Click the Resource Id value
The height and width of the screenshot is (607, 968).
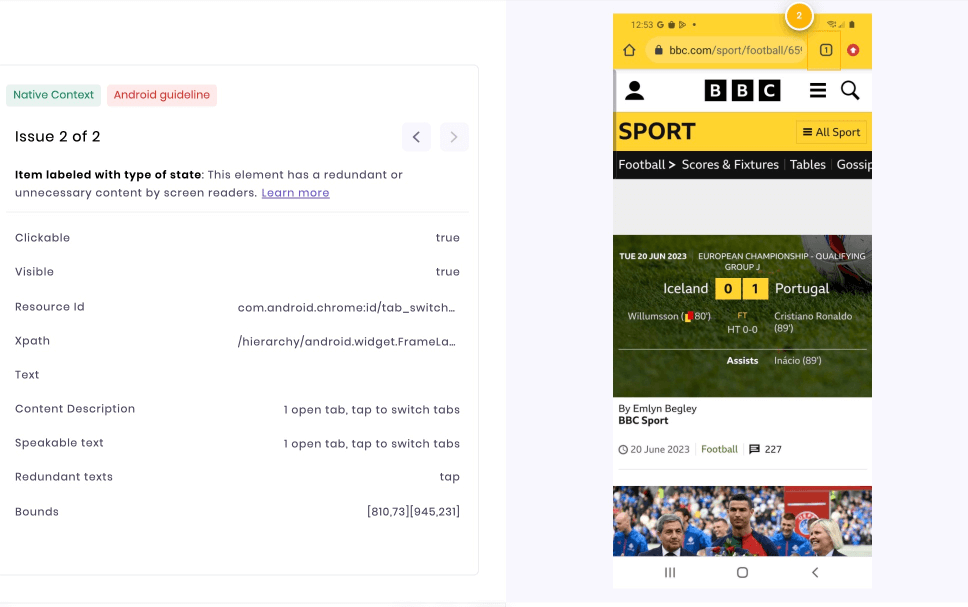pyautogui.click(x=346, y=308)
